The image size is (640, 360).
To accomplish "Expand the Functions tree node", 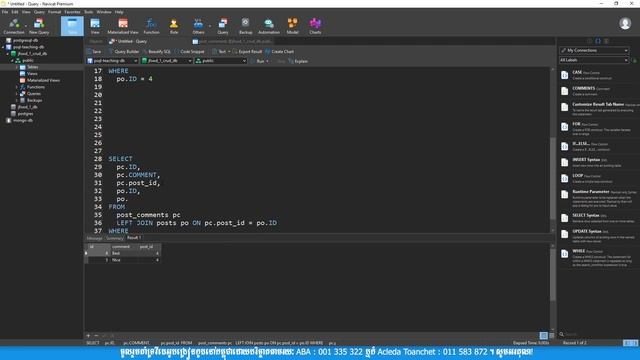I will tap(17, 87).
